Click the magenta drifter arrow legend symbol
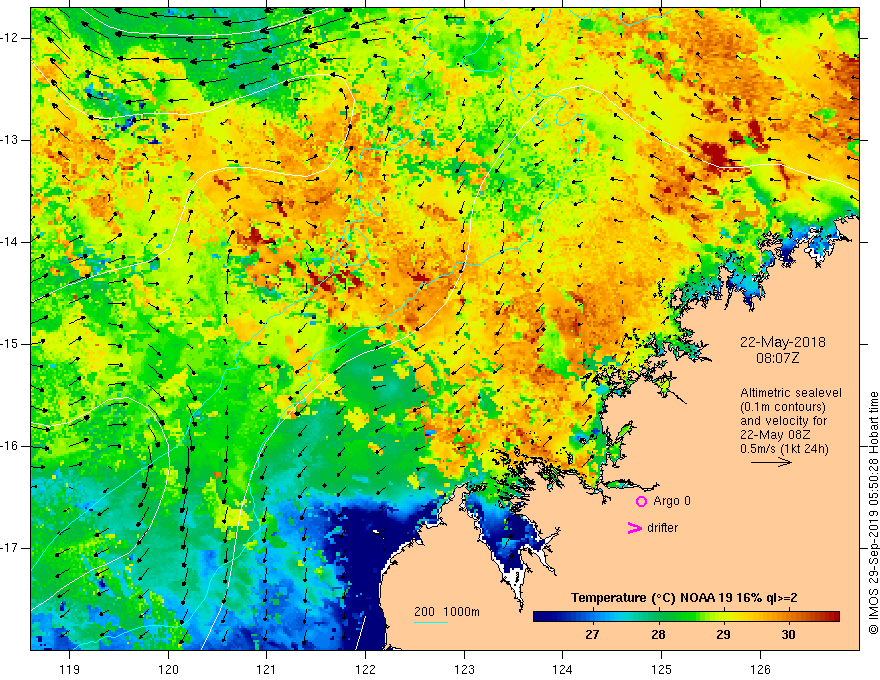Screen dimensions: 880x680 (635, 528)
